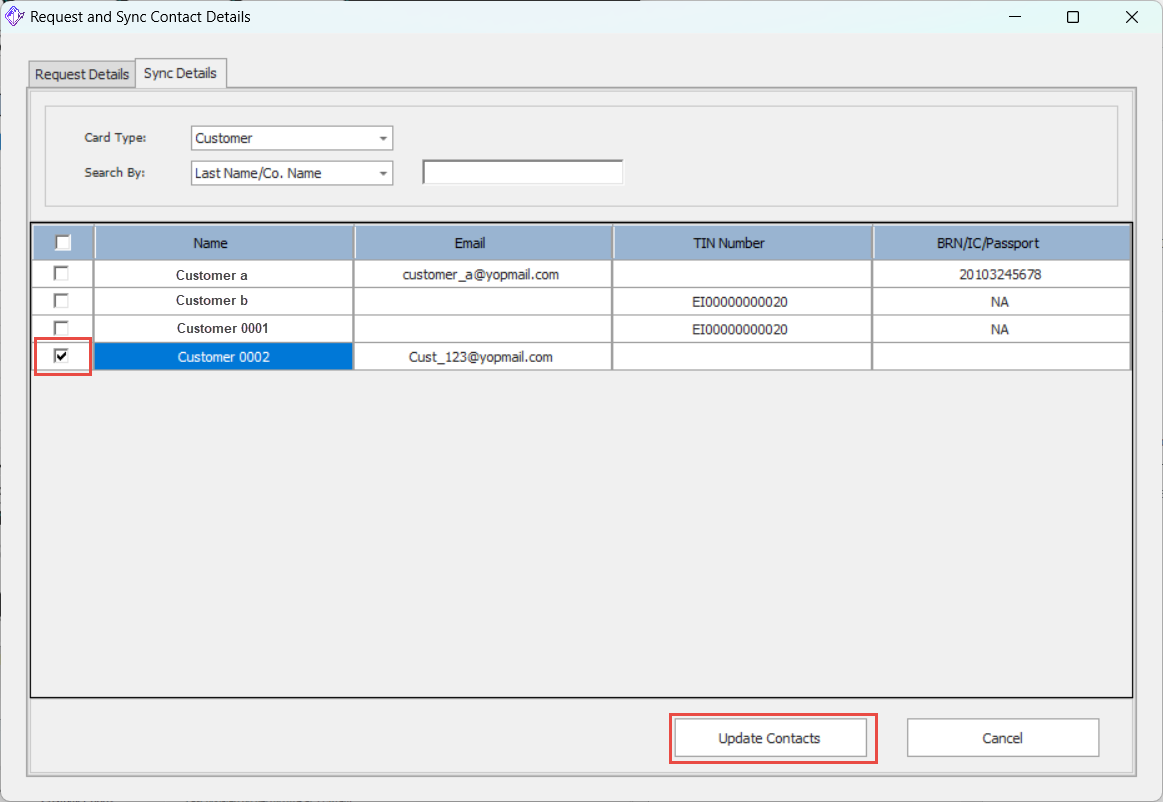Expand the Search By dropdown

click(383, 174)
